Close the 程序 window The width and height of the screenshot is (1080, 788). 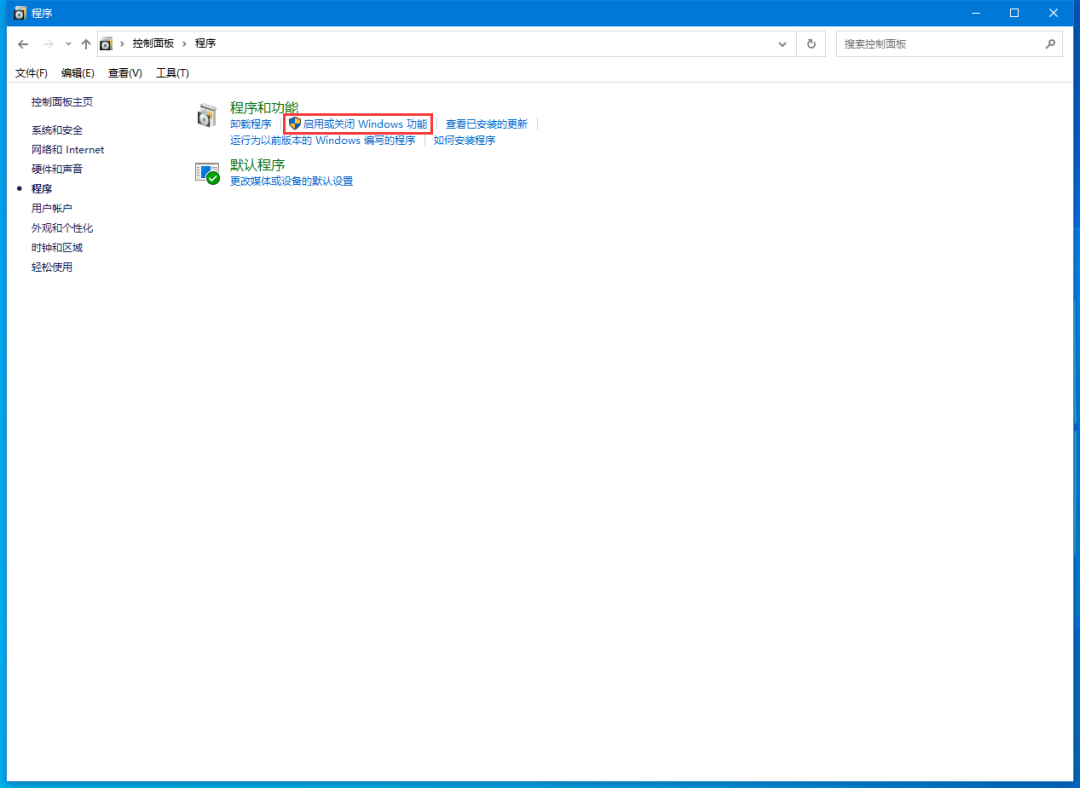coord(1053,13)
